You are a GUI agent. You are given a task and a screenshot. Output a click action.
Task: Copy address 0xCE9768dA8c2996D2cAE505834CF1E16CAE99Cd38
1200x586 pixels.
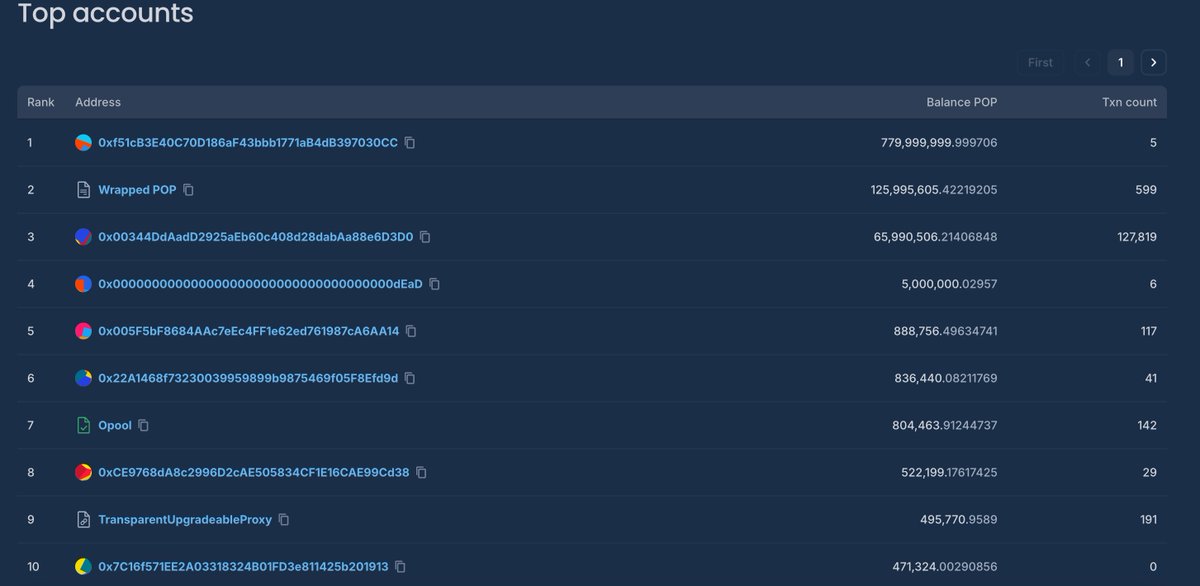pyautogui.click(x=421, y=472)
